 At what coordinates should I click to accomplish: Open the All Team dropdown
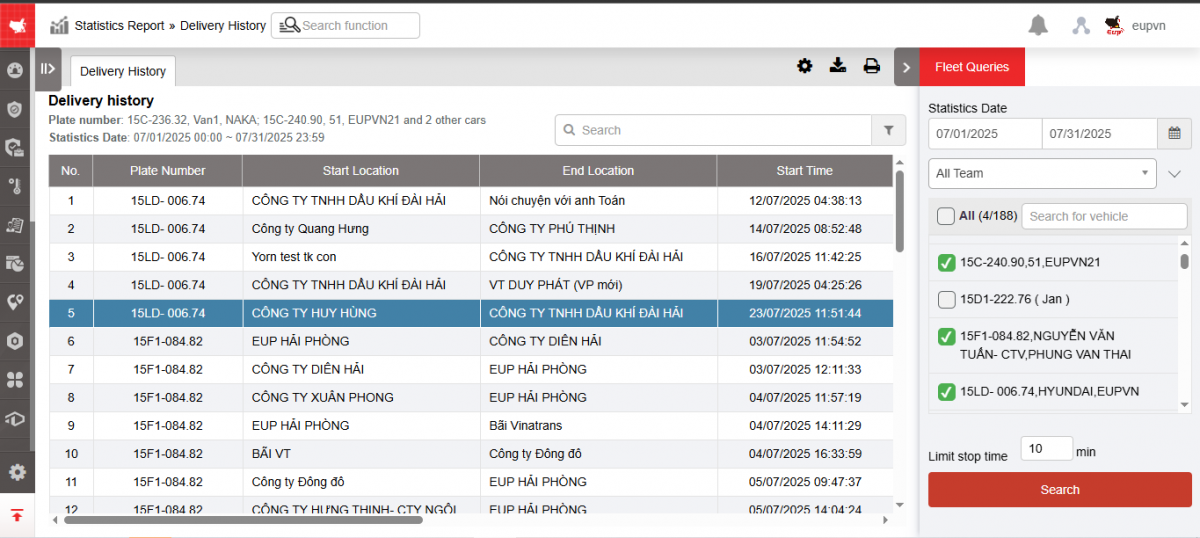(x=1041, y=173)
